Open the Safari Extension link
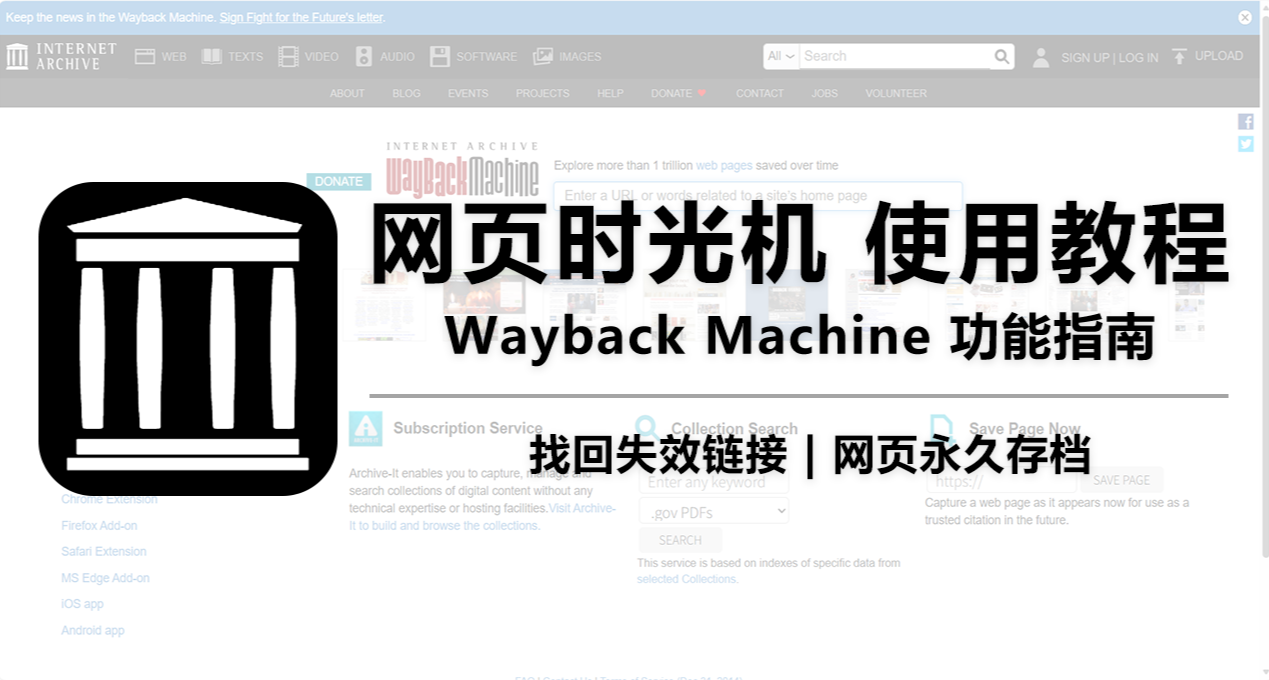1269x680 pixels. click(x=104, y=551)
